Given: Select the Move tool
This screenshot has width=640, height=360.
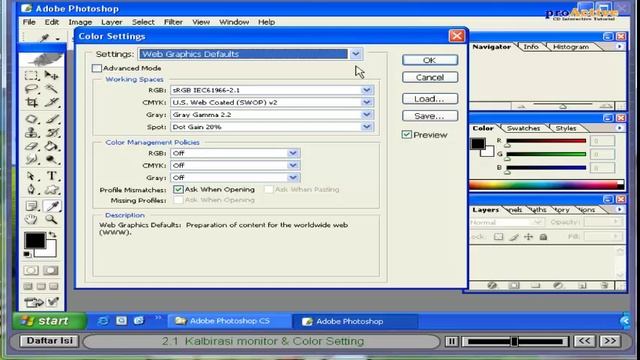Looking at the screenshot, I should coord(51,76).
